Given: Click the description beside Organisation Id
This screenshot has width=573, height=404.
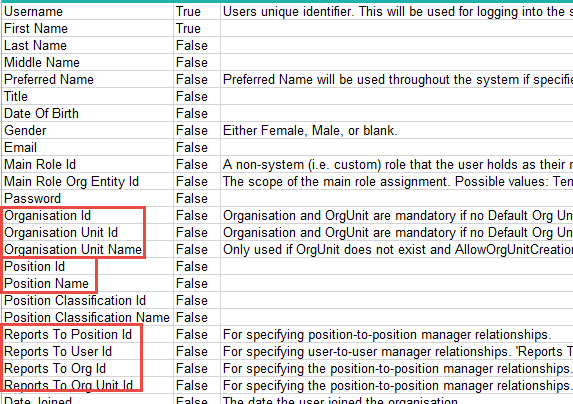Looking at the screenshot, I should 397,215.
